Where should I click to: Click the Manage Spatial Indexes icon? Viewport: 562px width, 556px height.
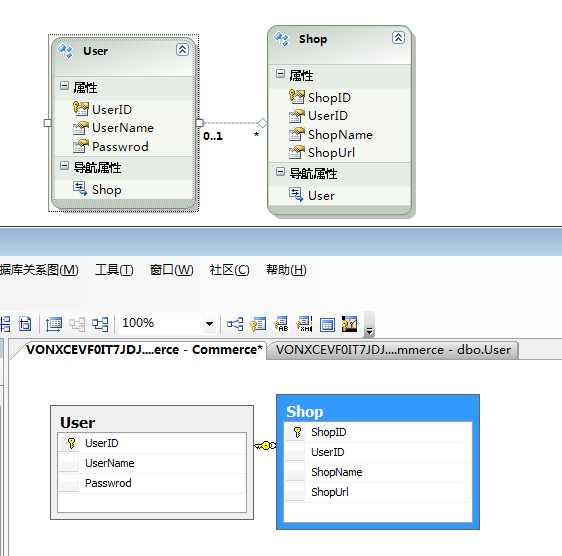[349, 324]
